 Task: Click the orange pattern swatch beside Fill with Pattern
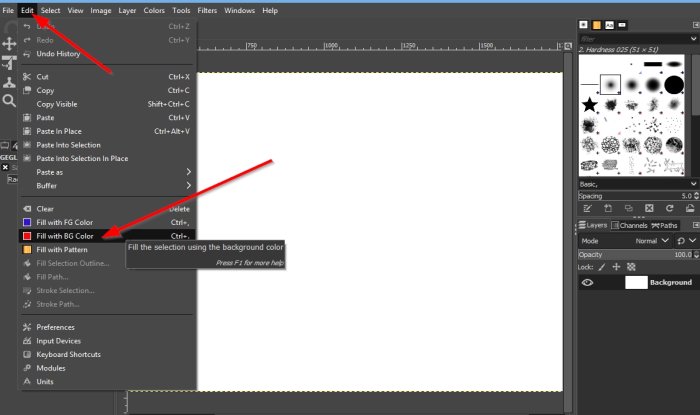pos(27,249)
